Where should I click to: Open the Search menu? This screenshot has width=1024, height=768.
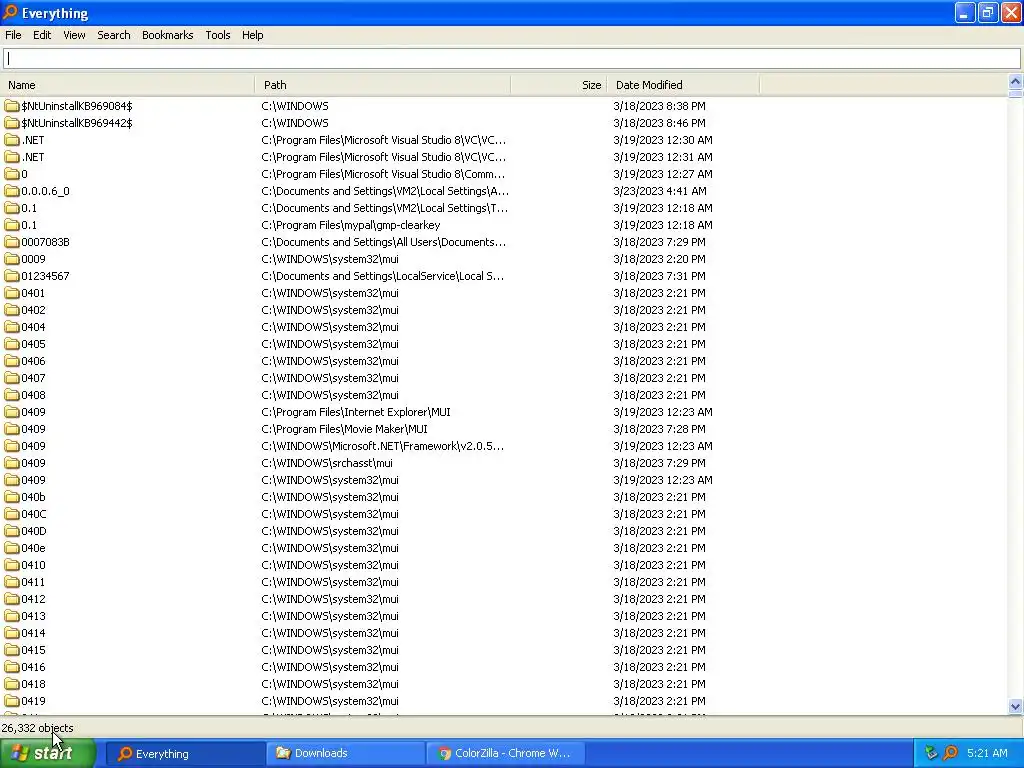(x=114, y=35)
